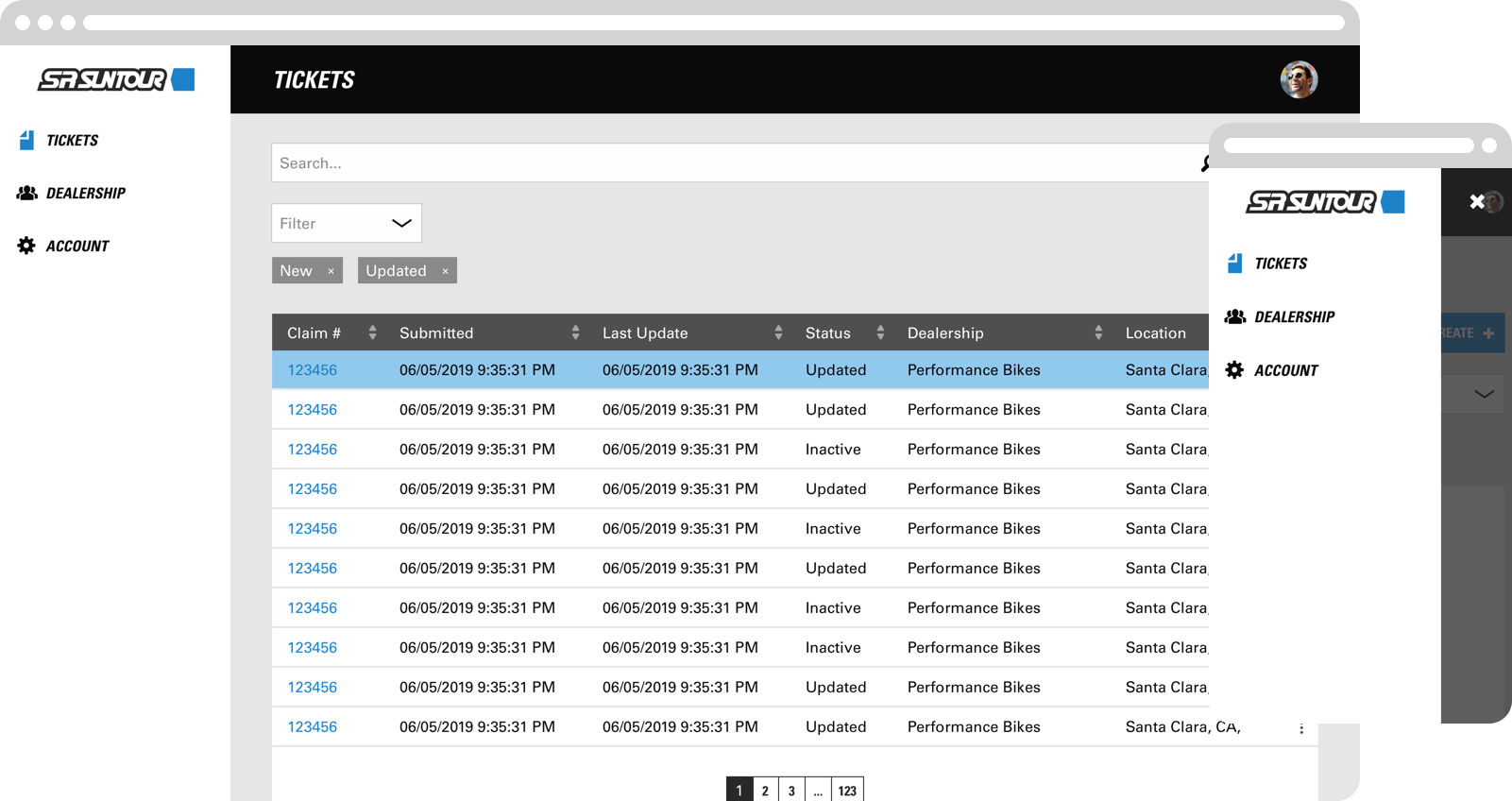Click the Tickets icon in left sidebar

[26, 141]
